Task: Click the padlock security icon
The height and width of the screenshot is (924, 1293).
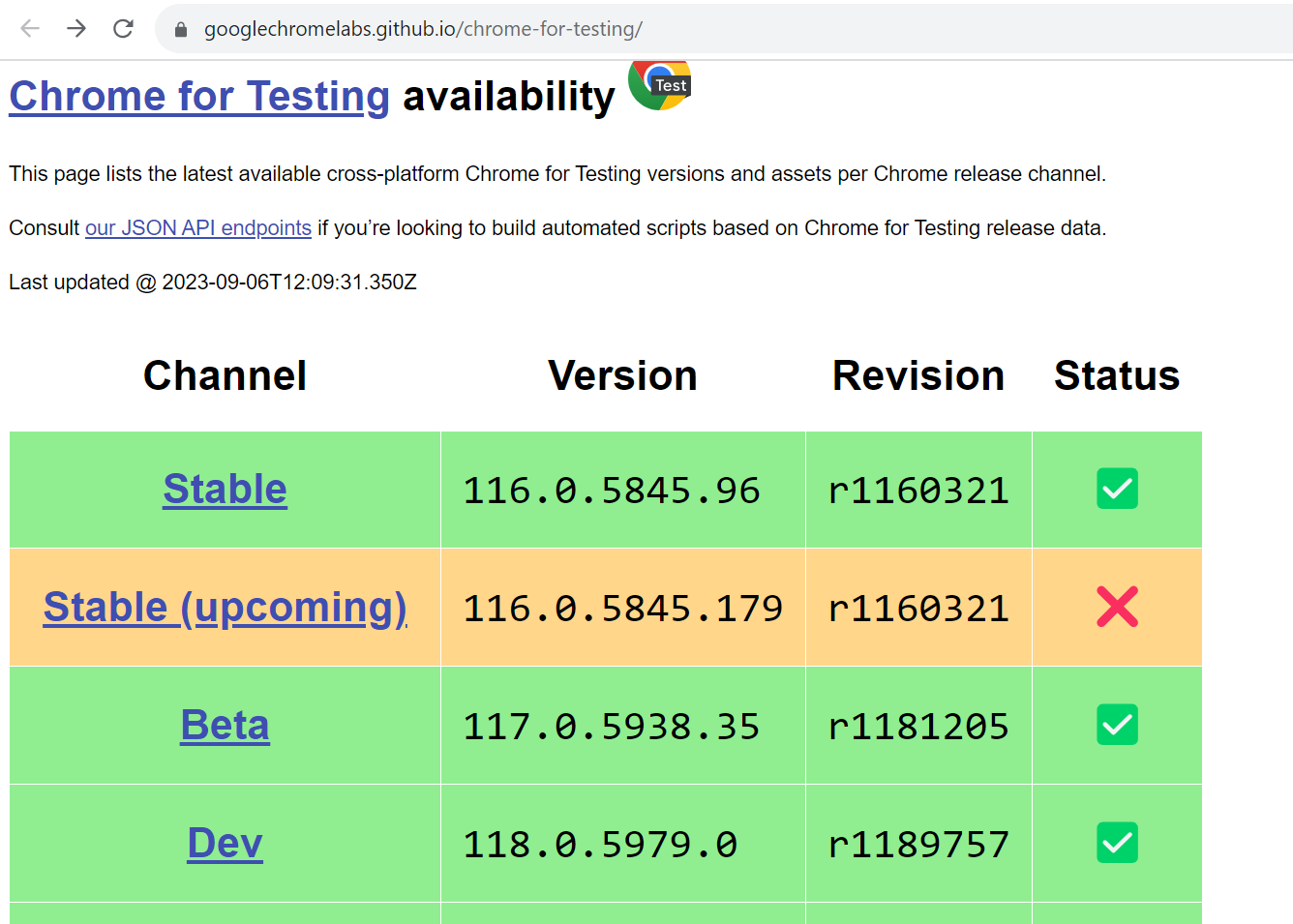Action: coord(180,29)
